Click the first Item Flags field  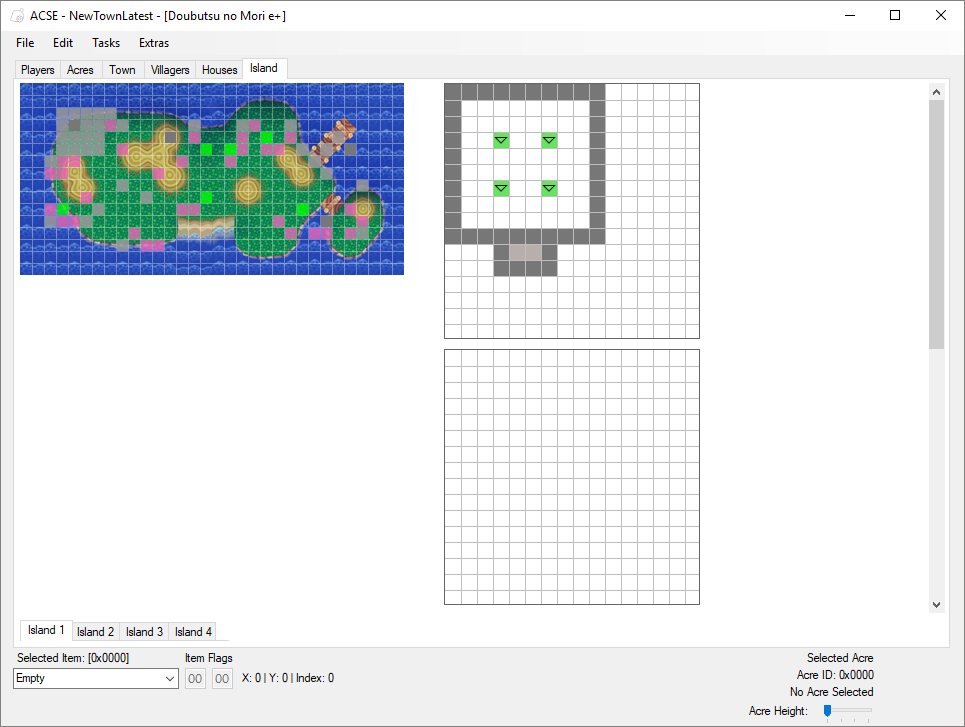[195, 678]
